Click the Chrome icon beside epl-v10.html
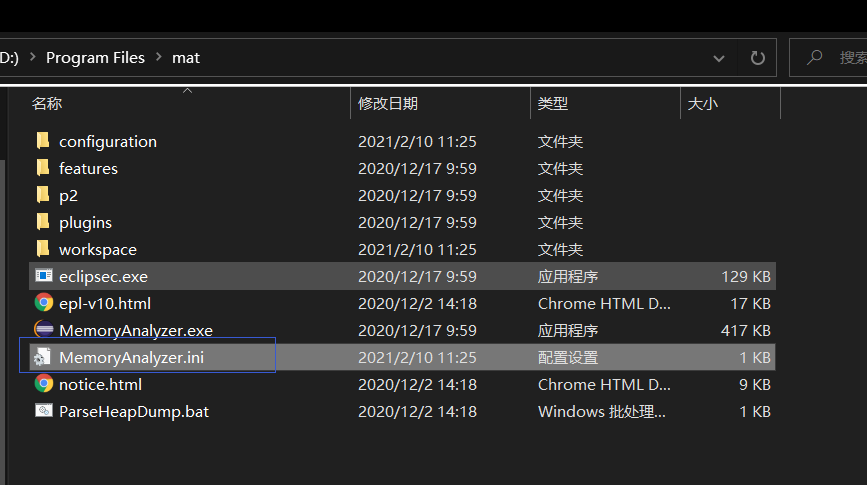 click(x=44, y=303)
